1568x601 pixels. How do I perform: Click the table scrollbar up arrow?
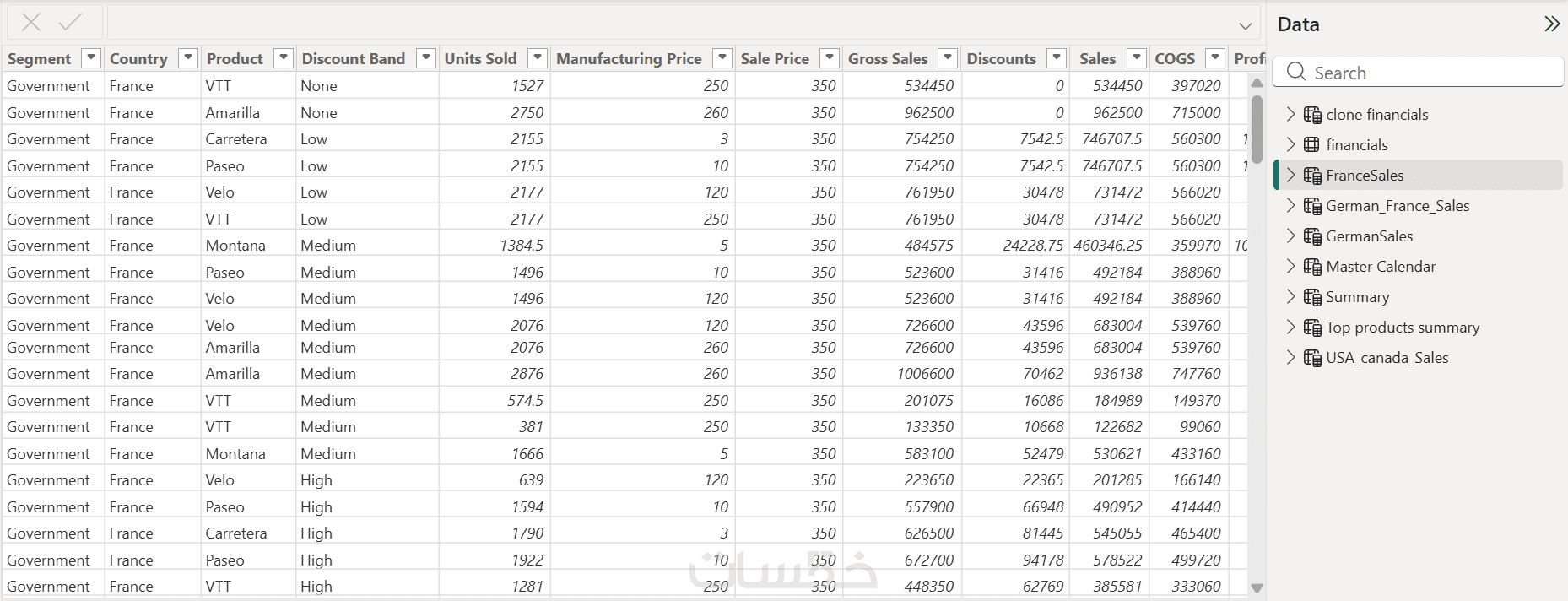pyautogui.click(x=1257, y=83)
